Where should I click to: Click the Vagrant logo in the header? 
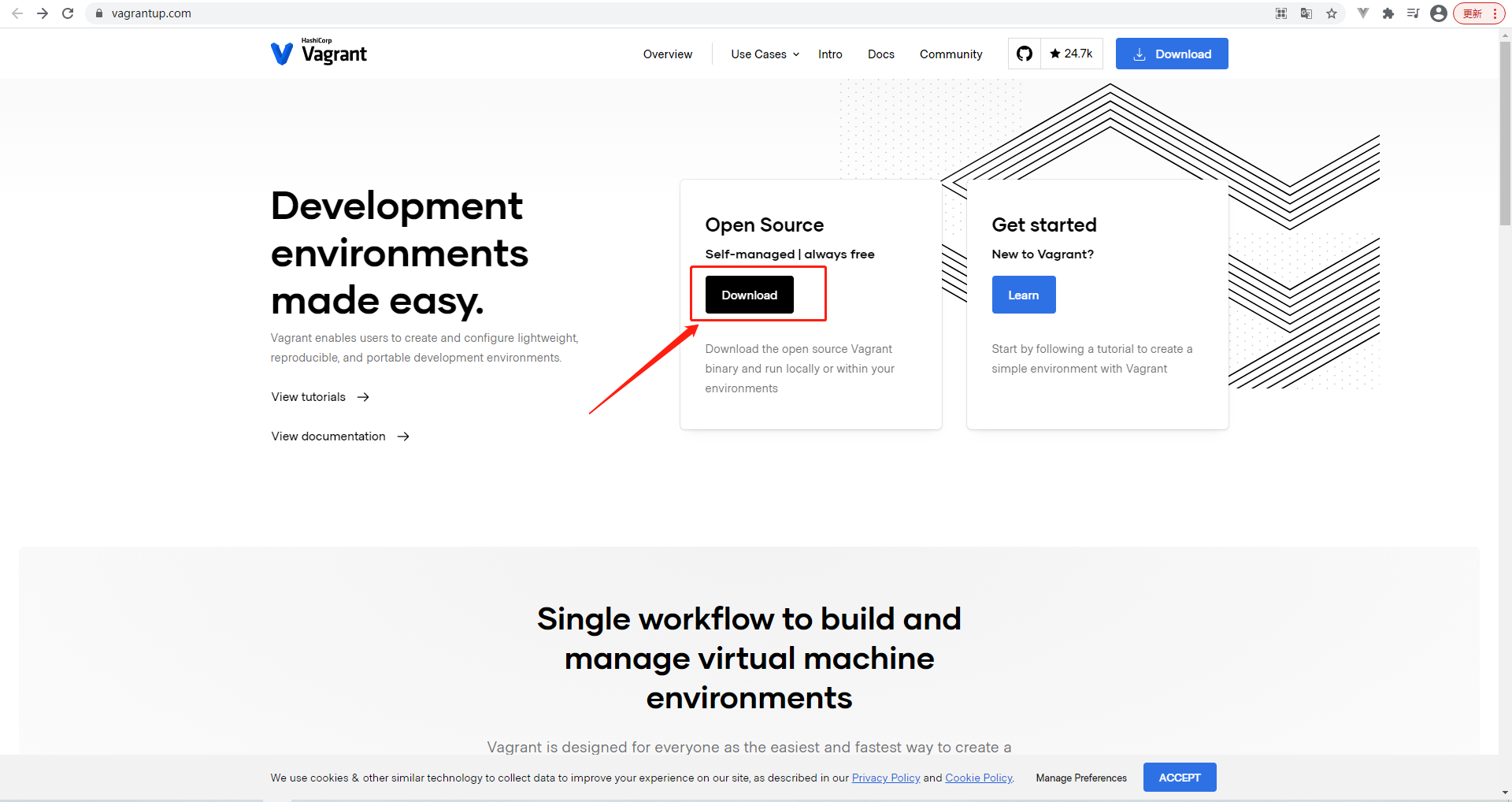(x=319, y=52)
